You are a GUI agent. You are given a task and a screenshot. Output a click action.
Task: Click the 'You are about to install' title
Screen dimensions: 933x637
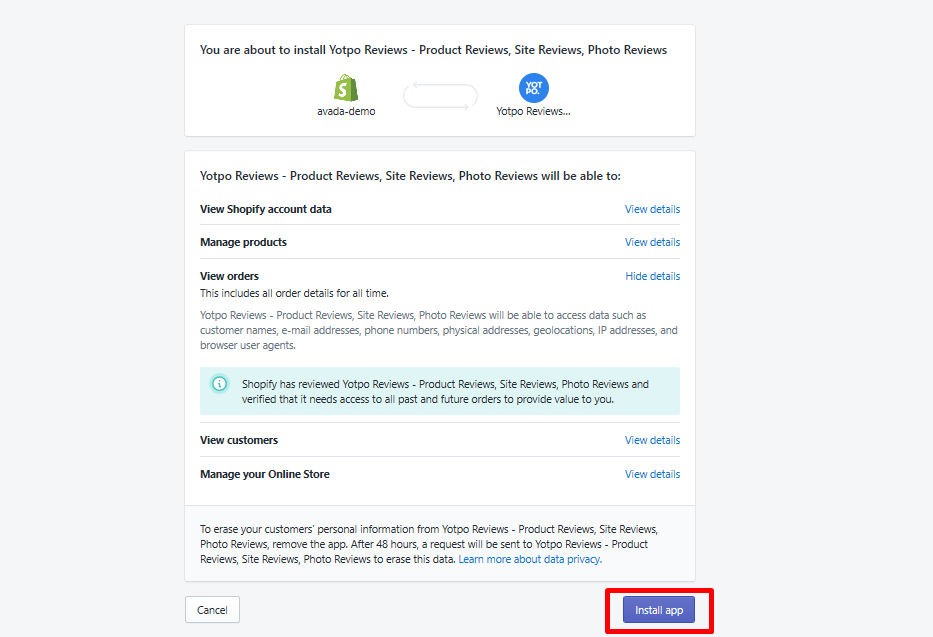433,50
